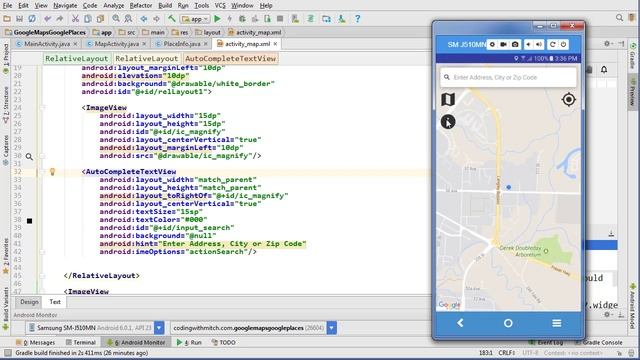Open the VCS menu

point(220,6)
